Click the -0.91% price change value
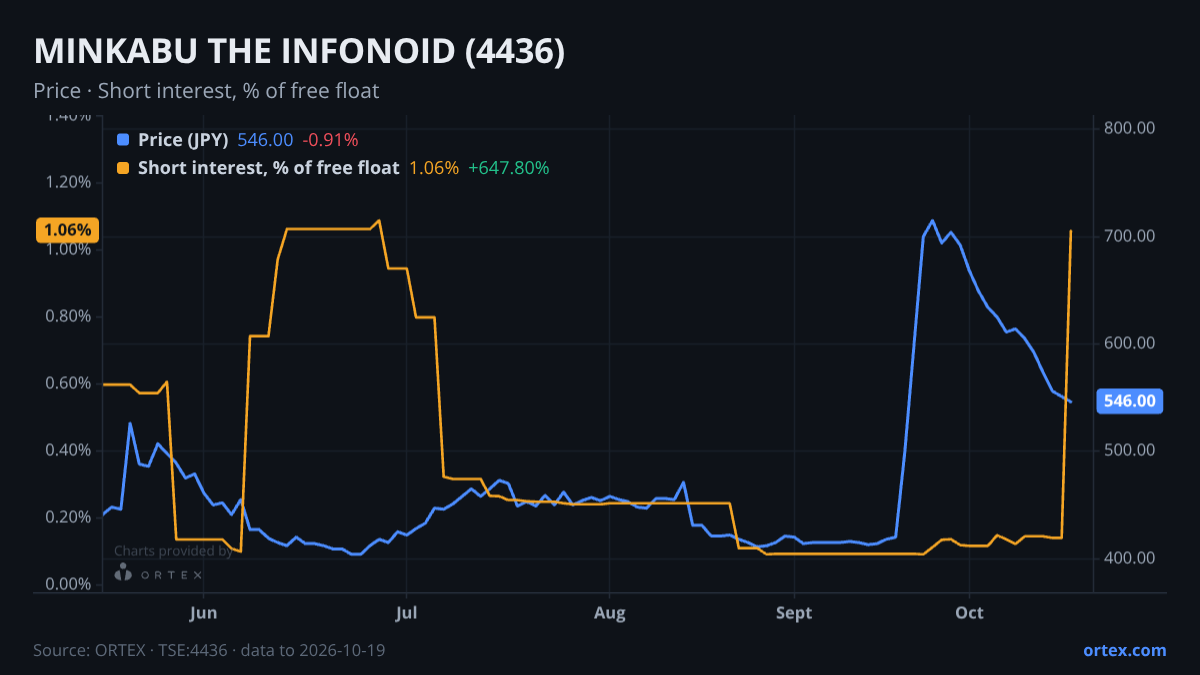 [x=330, y=140]
